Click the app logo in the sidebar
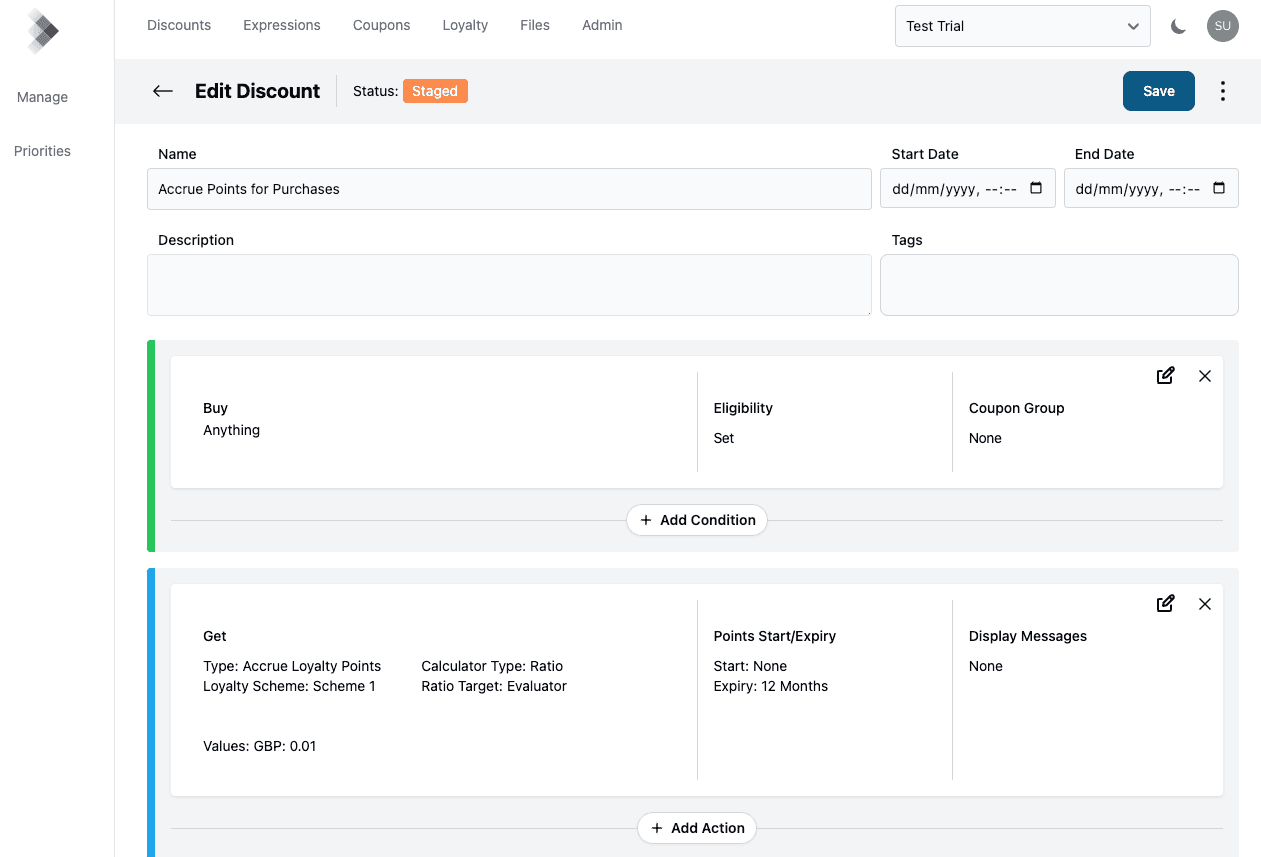The width and height of the screenshot is (1261, 857). coord(42,31)
